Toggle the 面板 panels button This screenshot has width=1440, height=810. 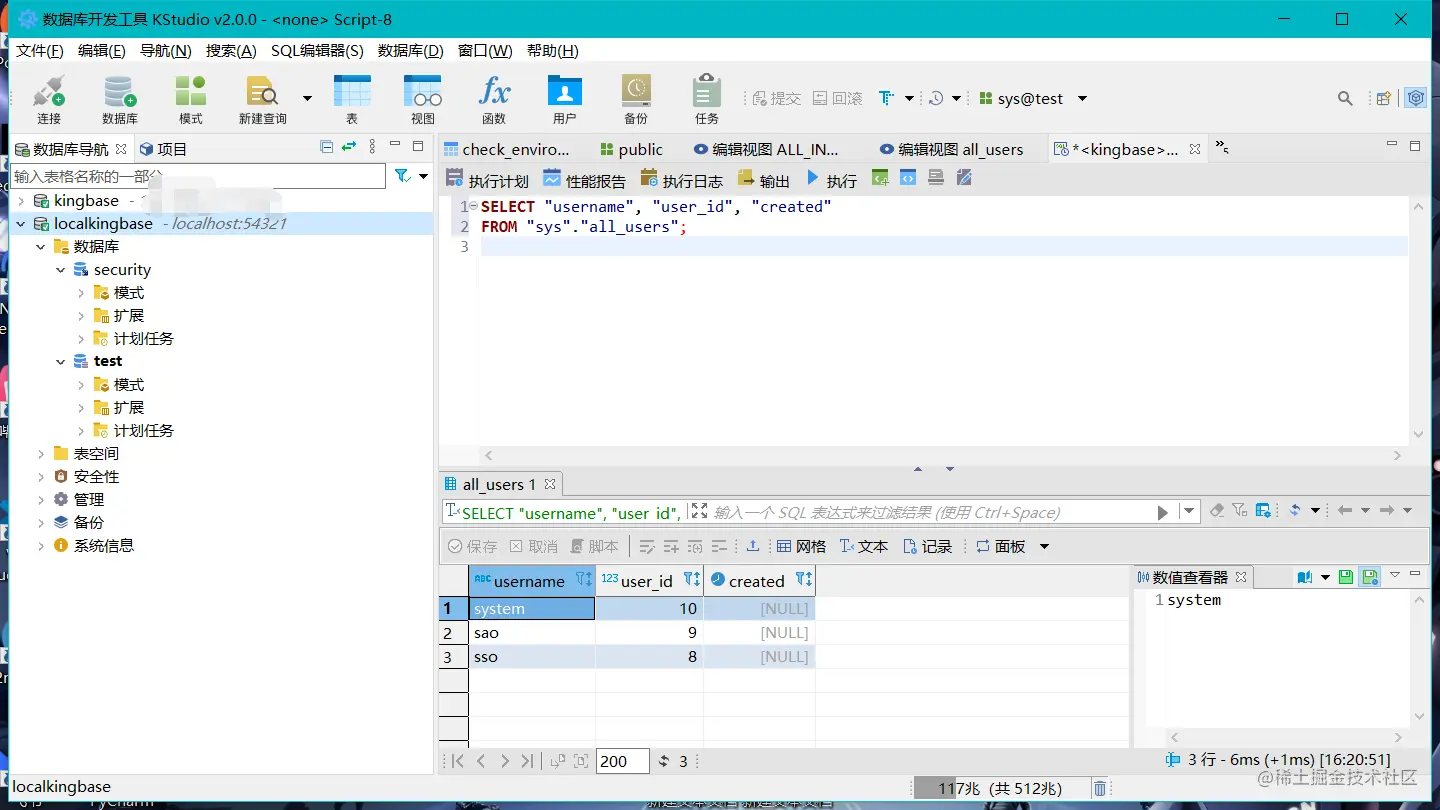[x=1001, y=546]
